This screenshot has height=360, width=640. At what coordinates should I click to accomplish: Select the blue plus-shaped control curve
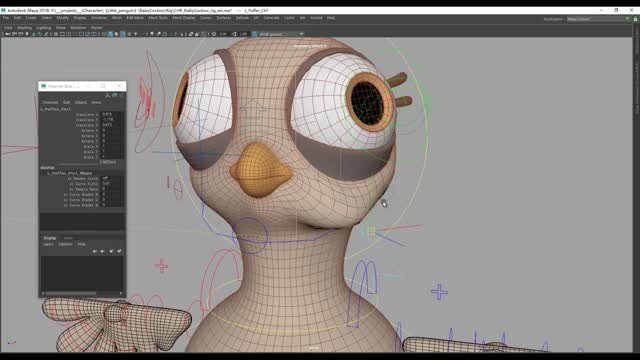click(439, 291)
